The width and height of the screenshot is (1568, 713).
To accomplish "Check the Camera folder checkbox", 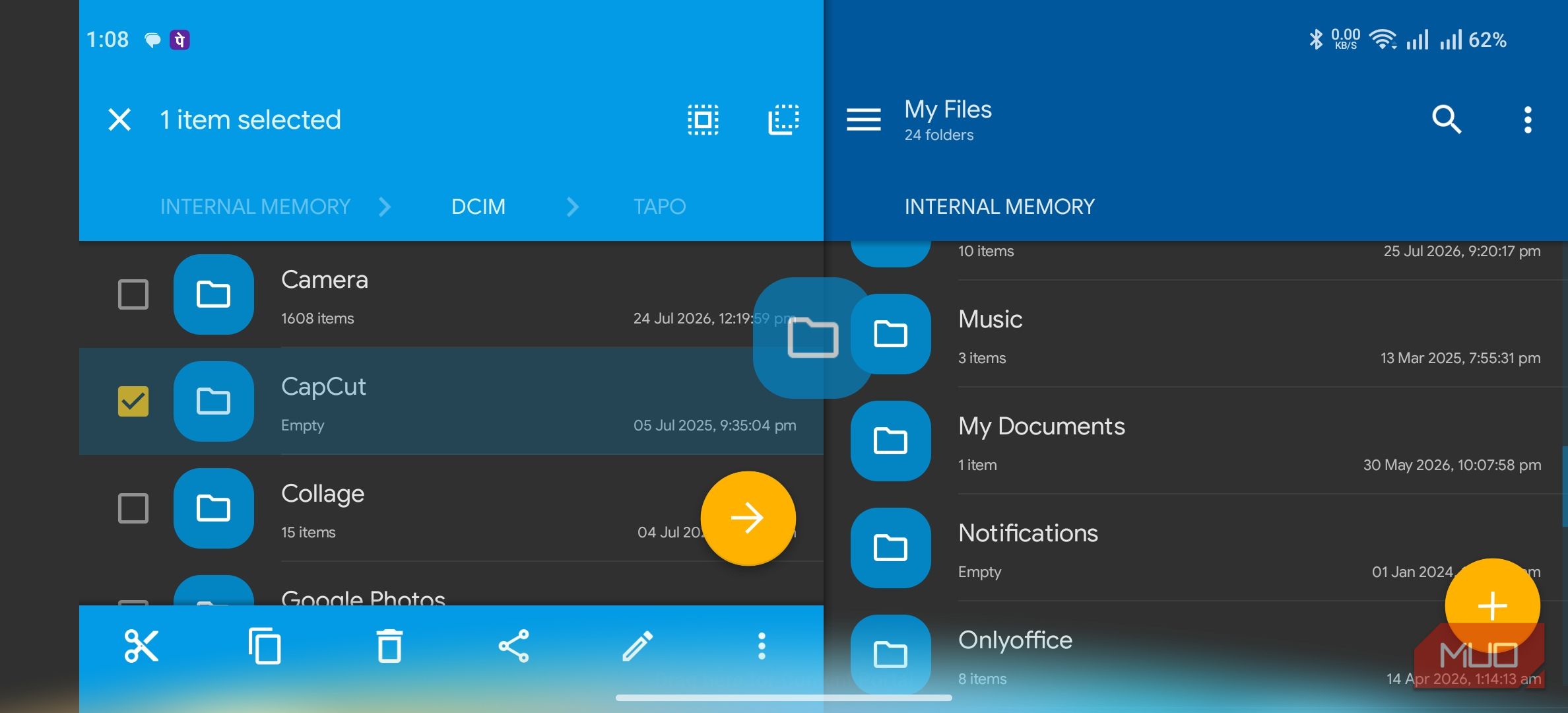I will coord(133,294).
